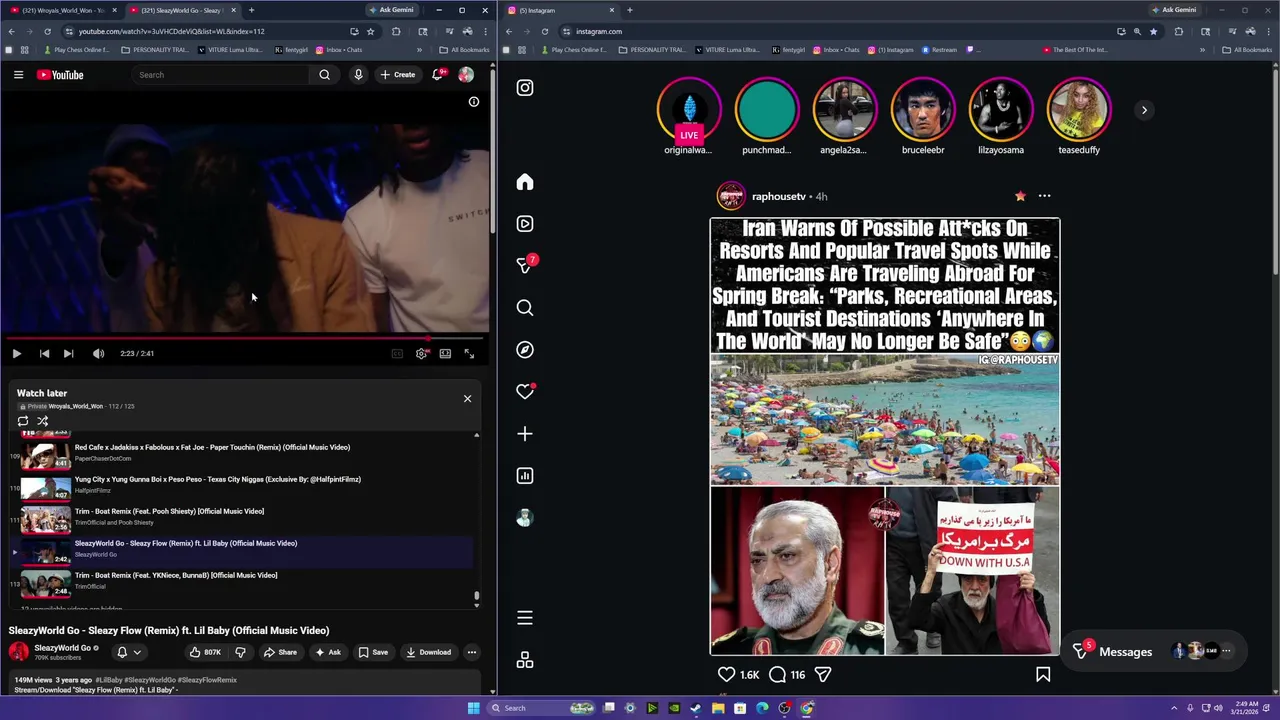
Task: Open Instagram Explore compass icon
Action: (525, 350)
